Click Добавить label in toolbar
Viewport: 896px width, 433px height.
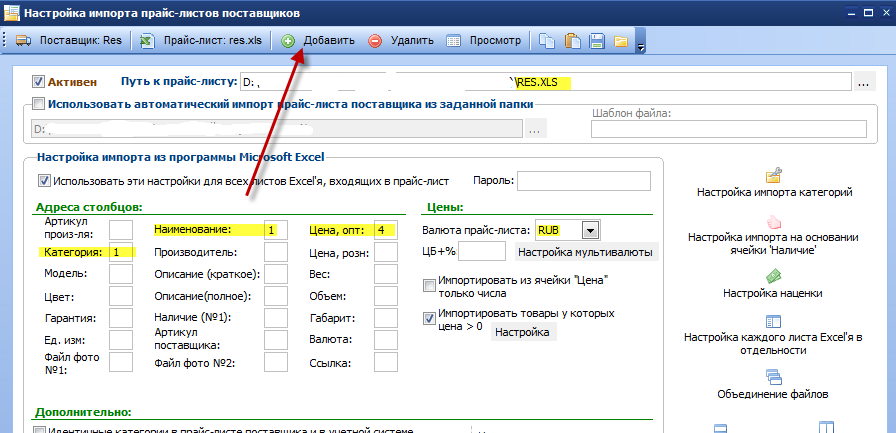329,41
